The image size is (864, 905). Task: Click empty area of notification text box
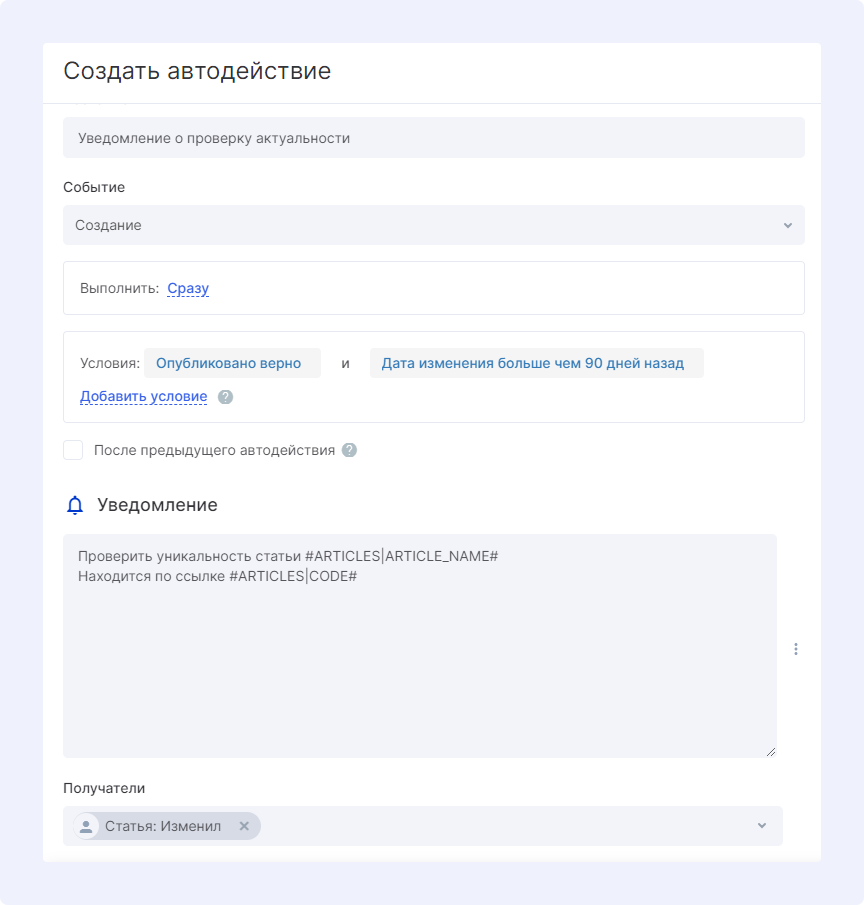tap(420, 670)
